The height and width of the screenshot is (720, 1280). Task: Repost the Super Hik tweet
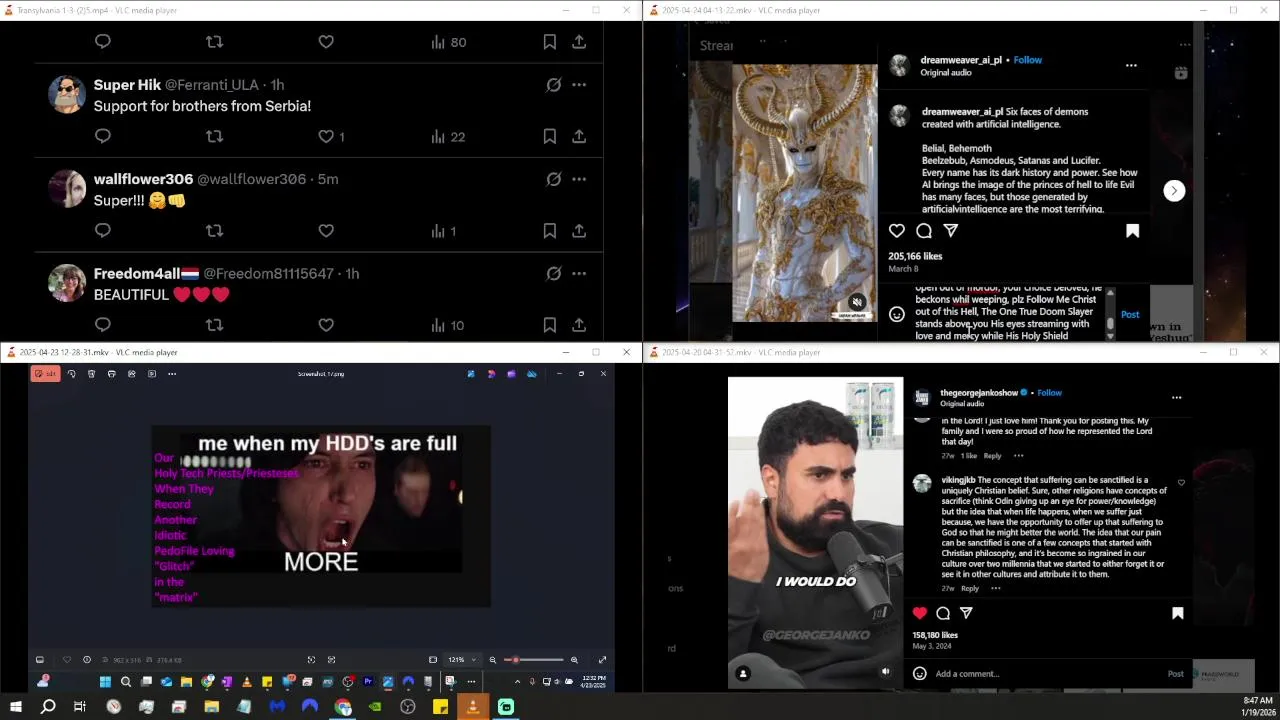214,136
